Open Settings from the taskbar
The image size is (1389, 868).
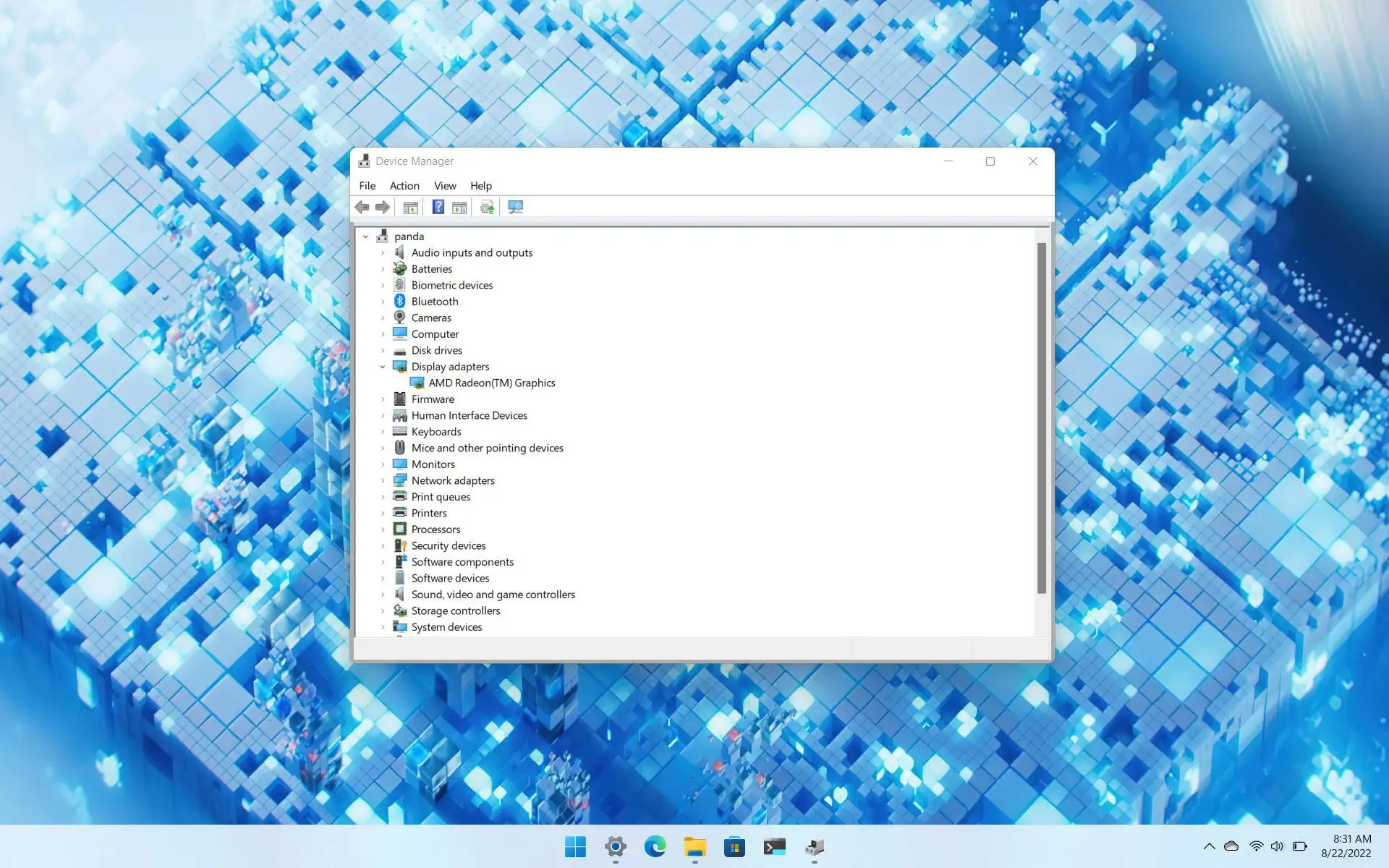(615, 846)
